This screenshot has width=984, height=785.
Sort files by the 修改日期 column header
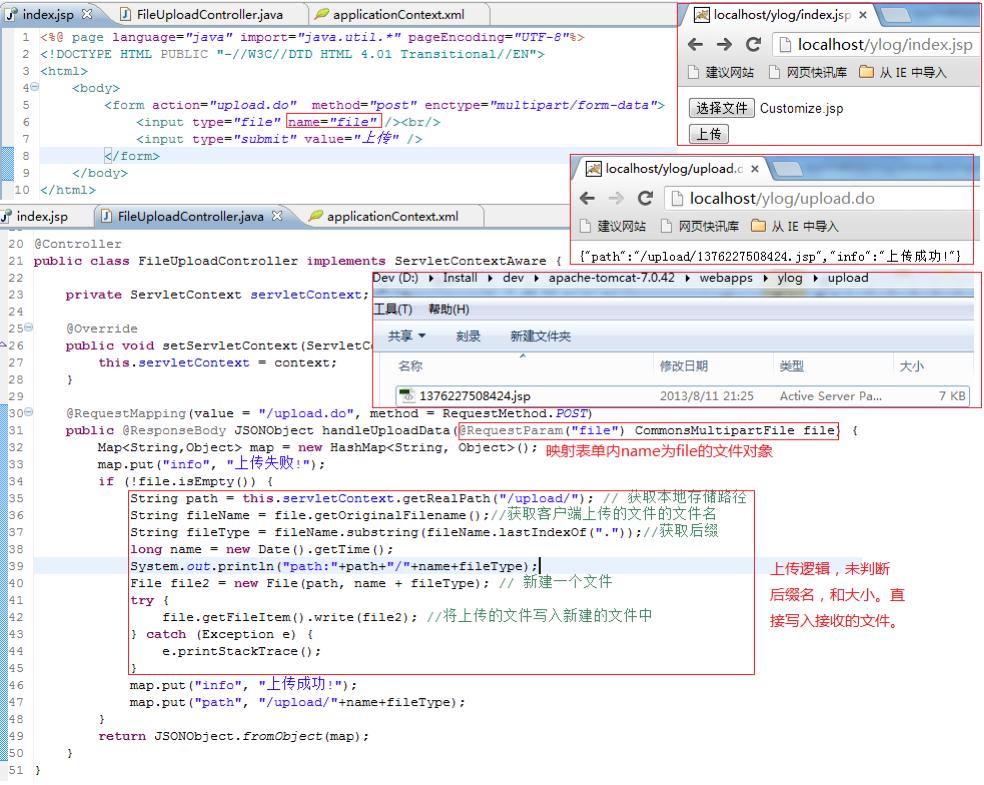(683, 367)
